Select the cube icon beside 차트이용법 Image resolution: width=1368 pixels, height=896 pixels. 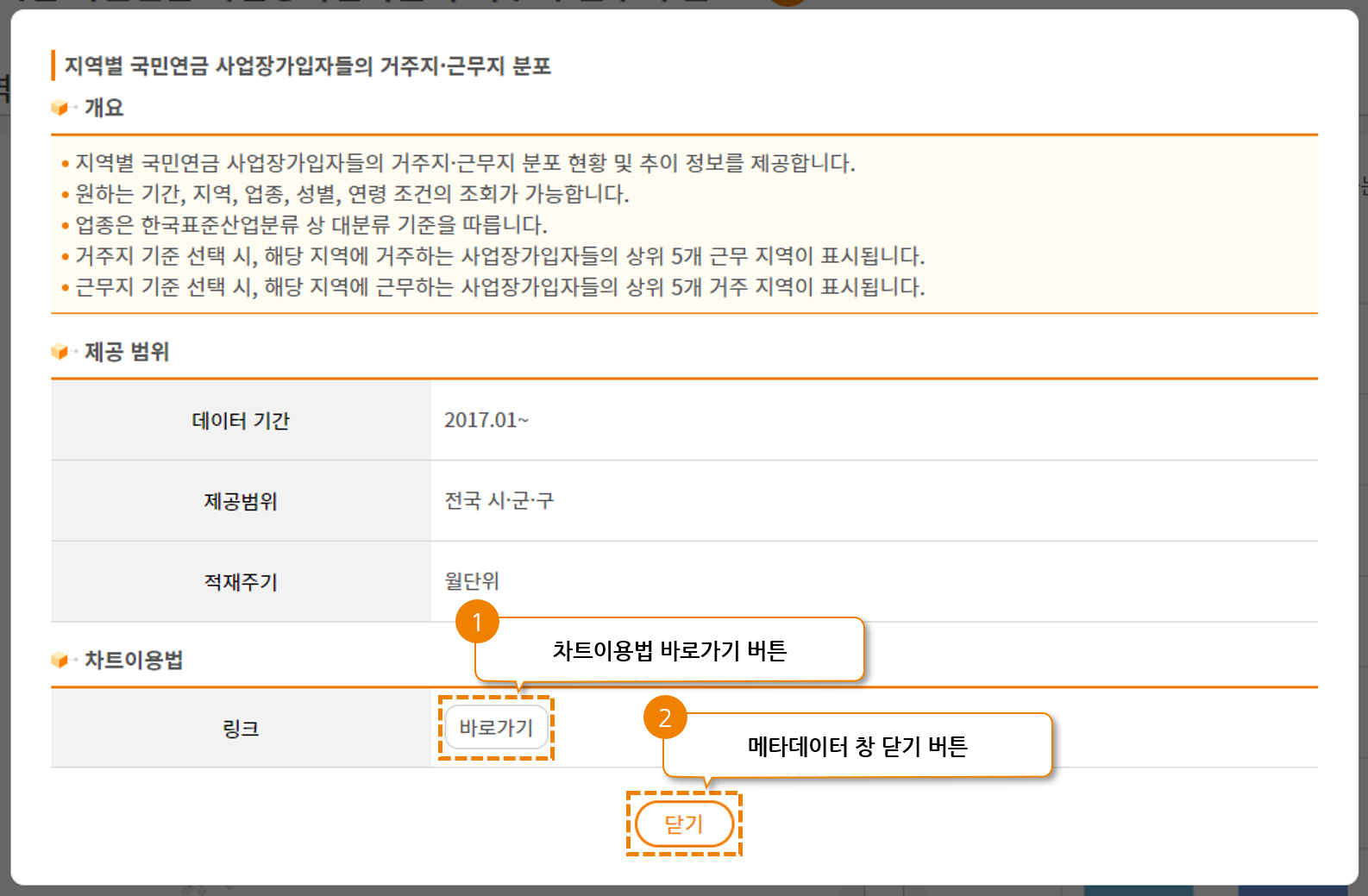(x=60, y=660)
